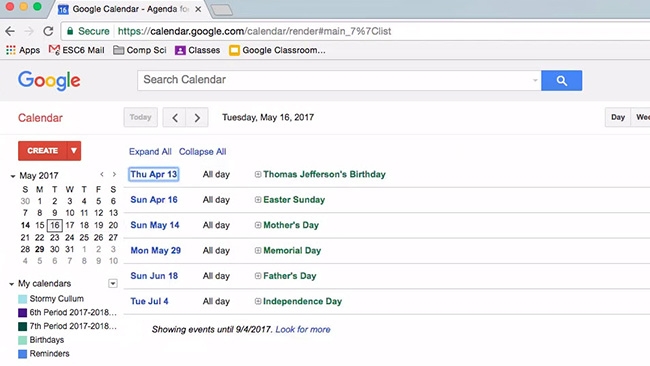The width and height of the screenshot is (650, 366).
Task: Open a new browser tab
Action: pyautogui.click(x=222, y=10)
